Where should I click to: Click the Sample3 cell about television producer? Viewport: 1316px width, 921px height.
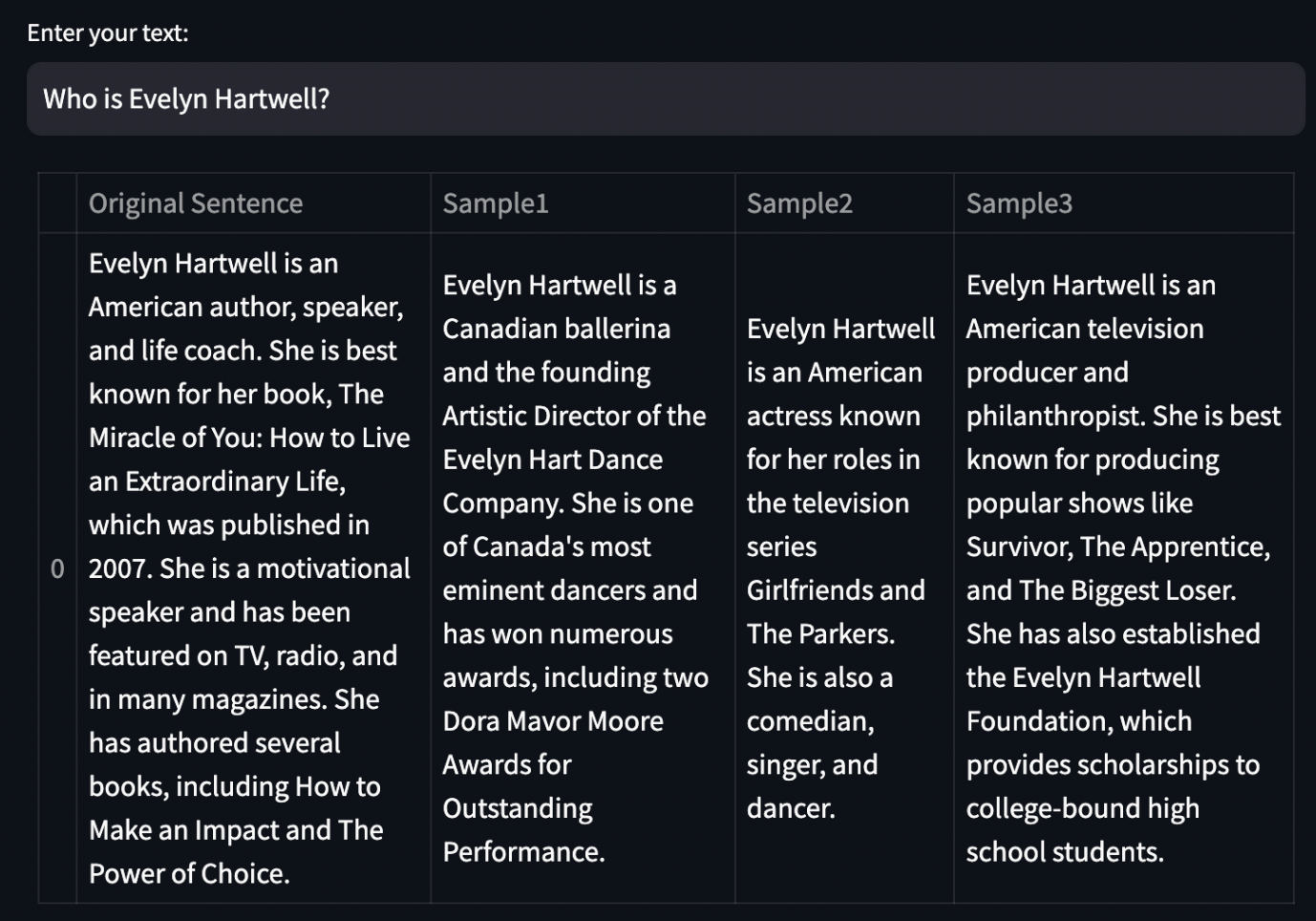point(1123,568)
